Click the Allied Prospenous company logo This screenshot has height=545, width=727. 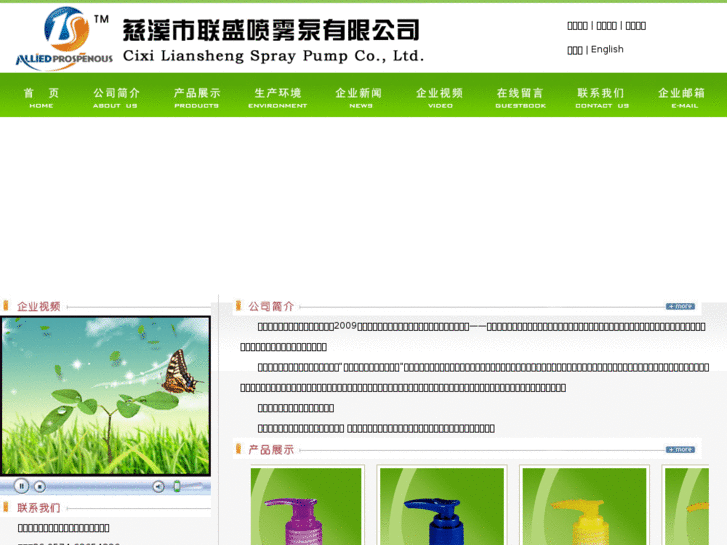(64, 38)
